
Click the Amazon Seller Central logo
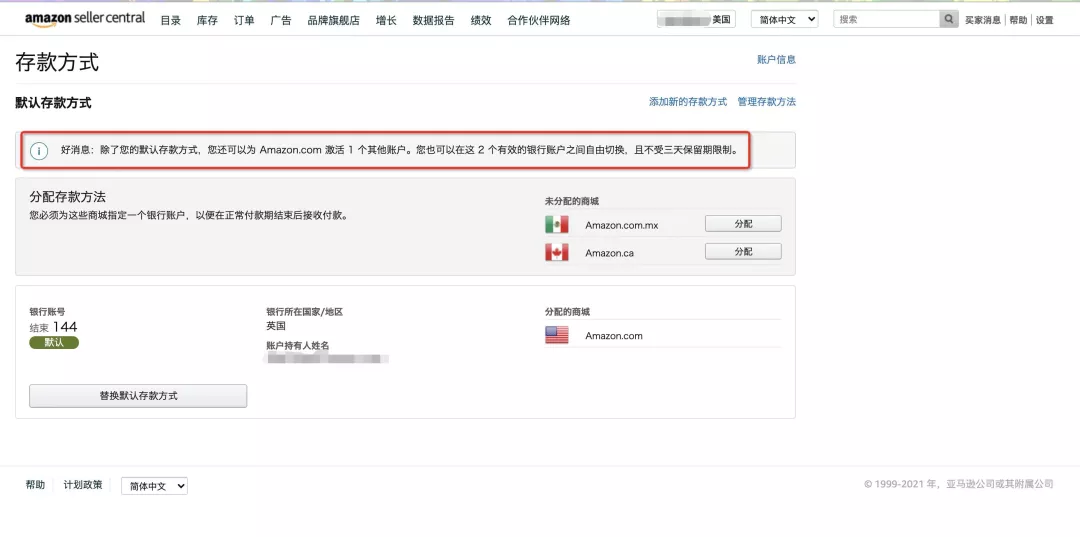[85, 19]
